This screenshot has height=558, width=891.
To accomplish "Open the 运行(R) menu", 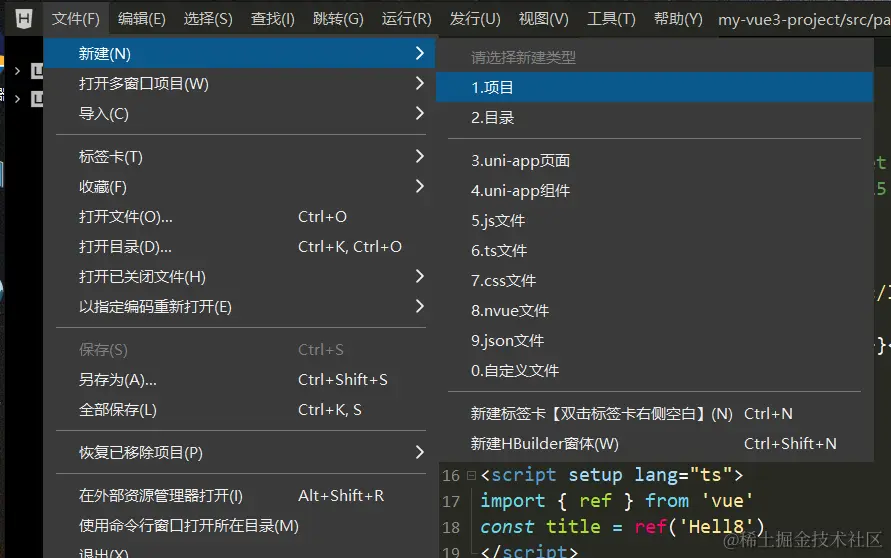I will point(406,19).
